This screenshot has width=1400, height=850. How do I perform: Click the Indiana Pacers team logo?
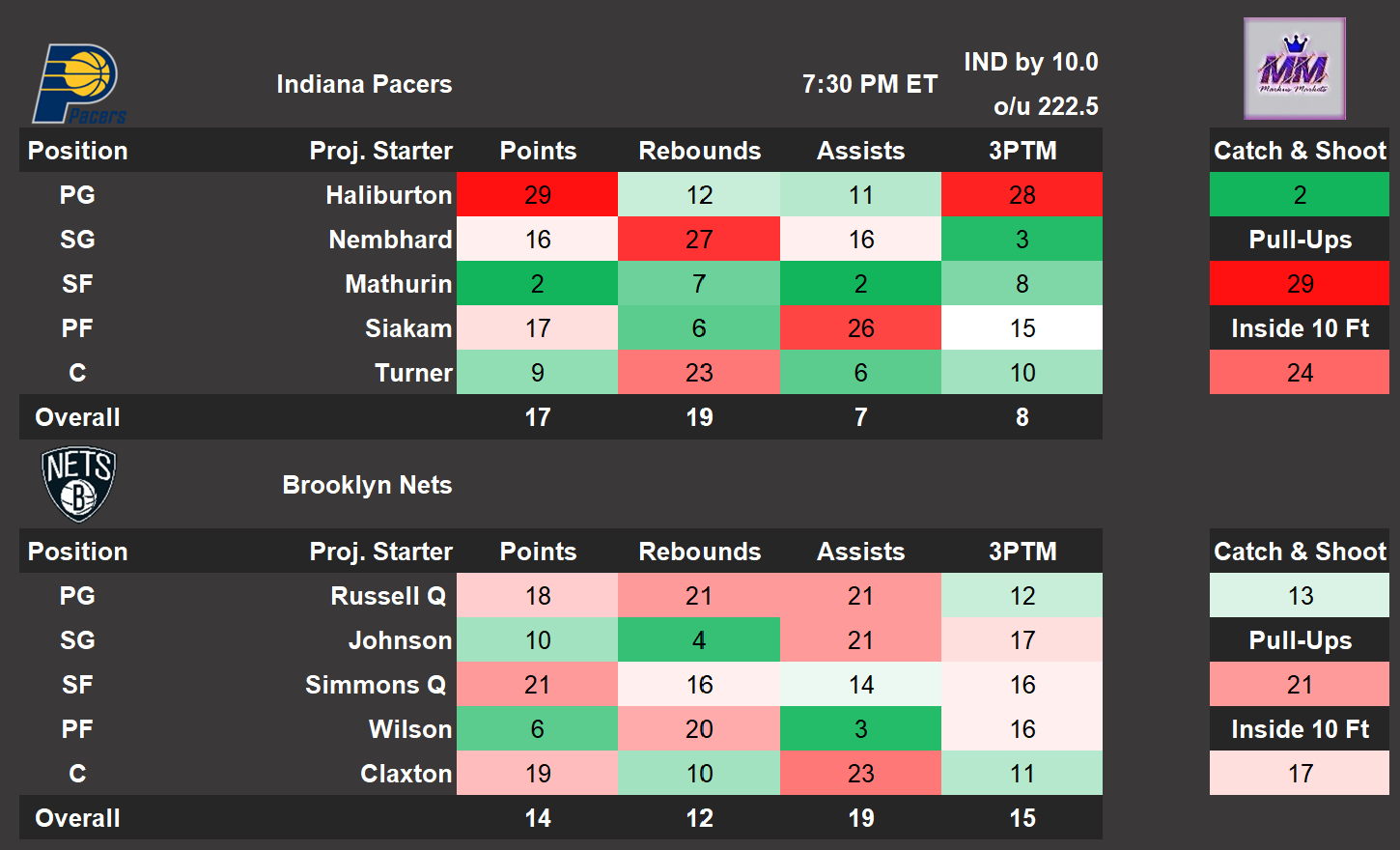pos(79,84)
